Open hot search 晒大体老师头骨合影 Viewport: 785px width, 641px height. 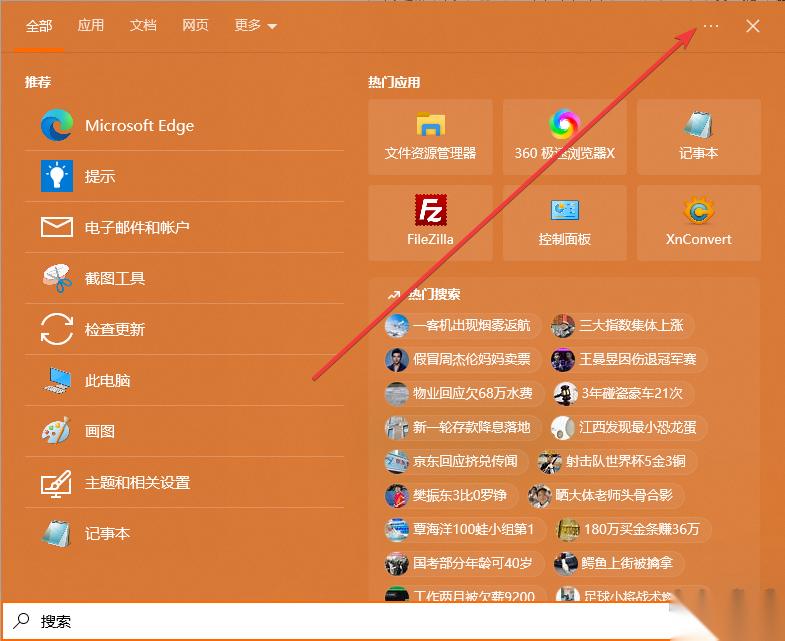point(605,496)
